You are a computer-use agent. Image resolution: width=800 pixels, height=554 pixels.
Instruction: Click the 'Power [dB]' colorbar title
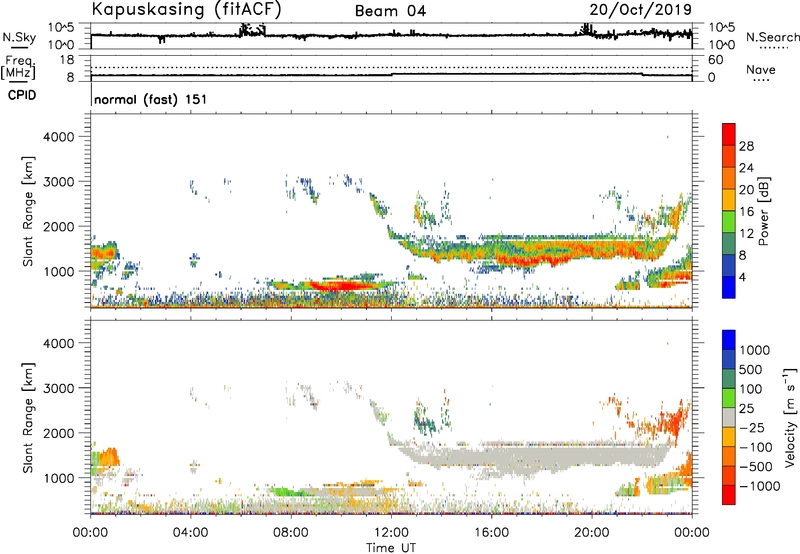(764, 211)
